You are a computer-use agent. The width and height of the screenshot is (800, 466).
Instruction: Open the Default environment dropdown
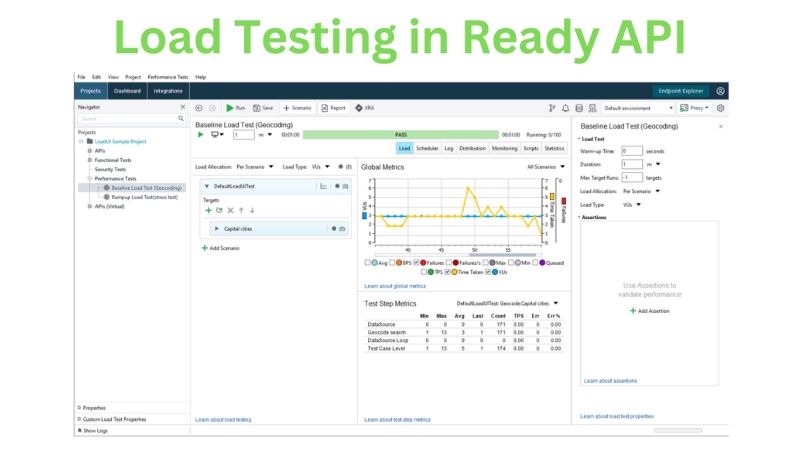coord(638,108)
